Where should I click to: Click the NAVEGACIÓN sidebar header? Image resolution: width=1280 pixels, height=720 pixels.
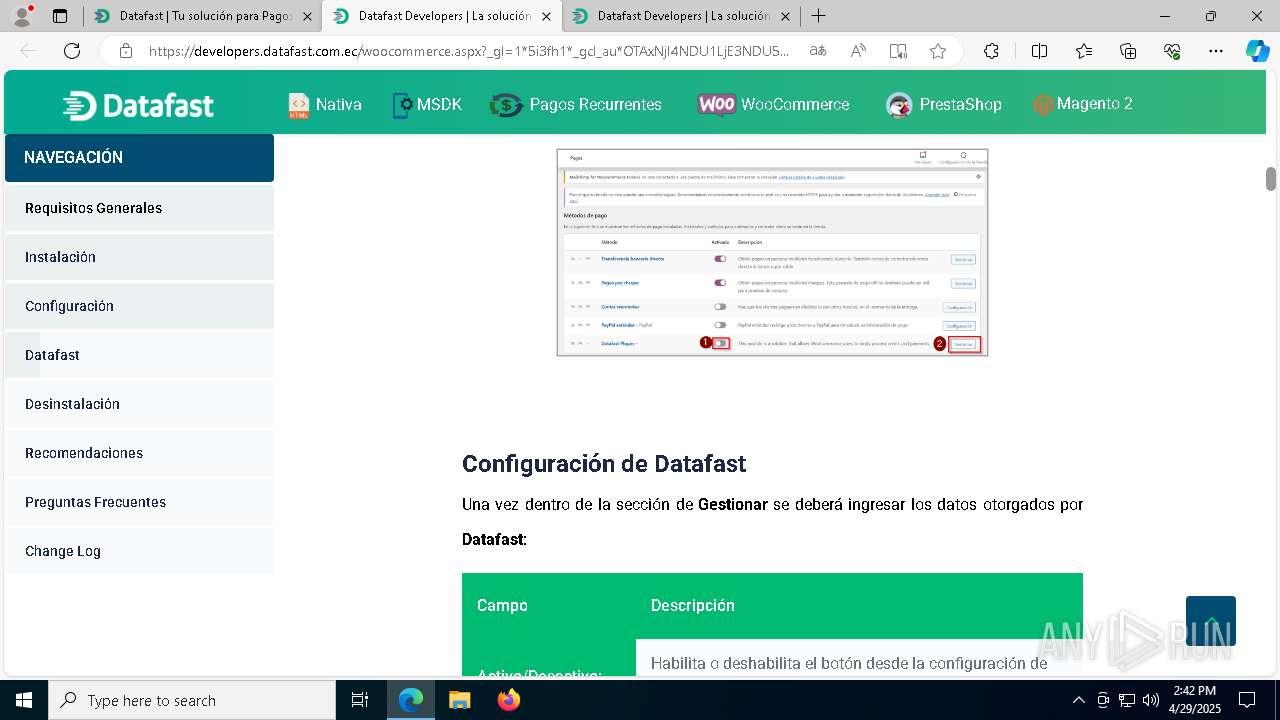[x=139, y=158]
